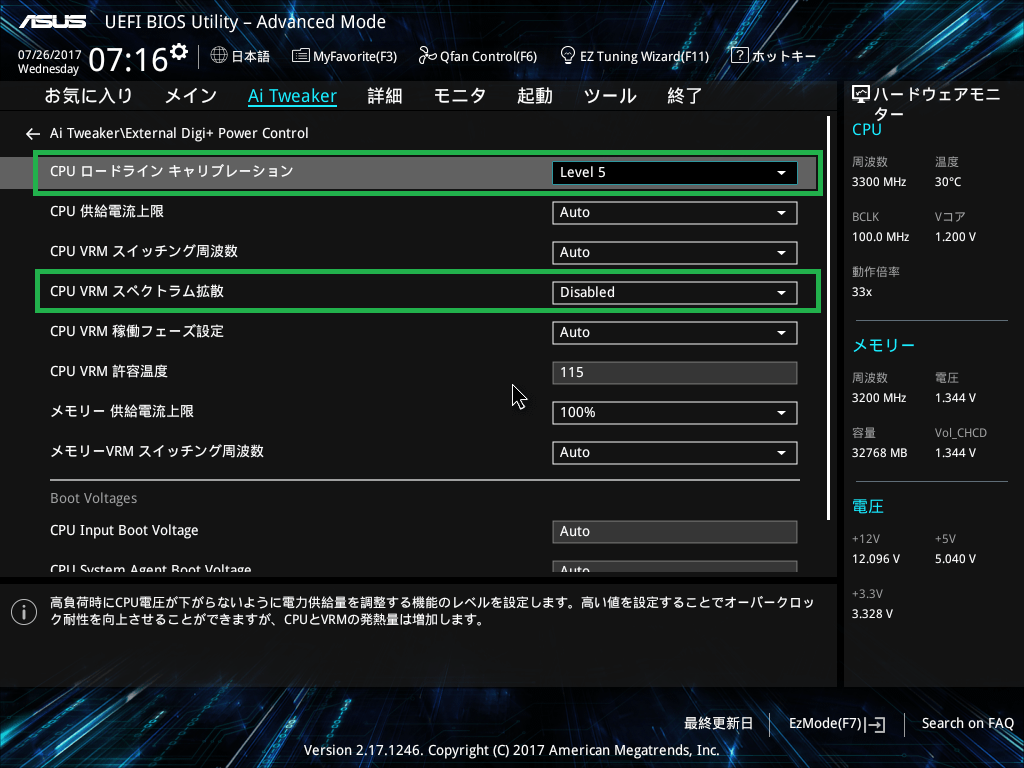Click CPU VRM 許容温度 value field
The height and width of the screenshot is (768, 1024).
coord(675,372)
